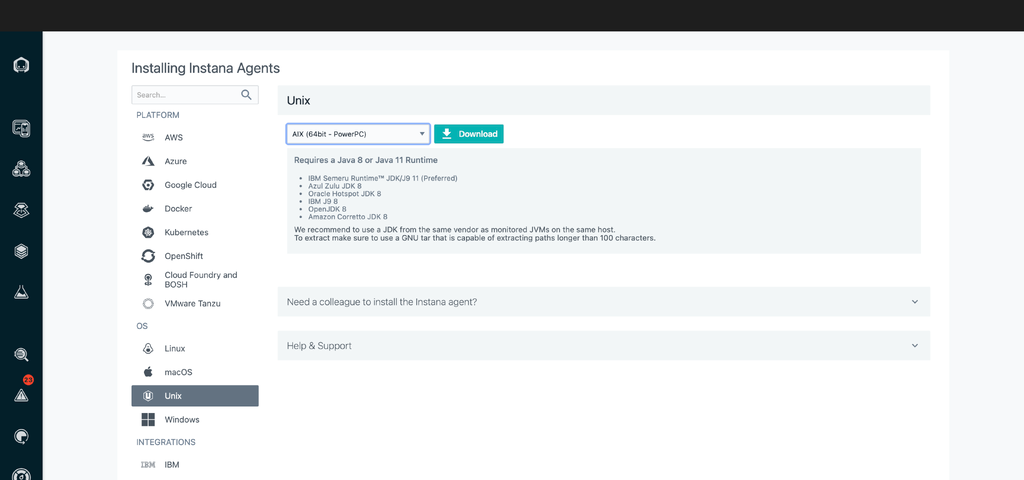Open Websites & Mobile Apps sidebar icon
The height and width of the screenshot is (480, 1024).
21,129
